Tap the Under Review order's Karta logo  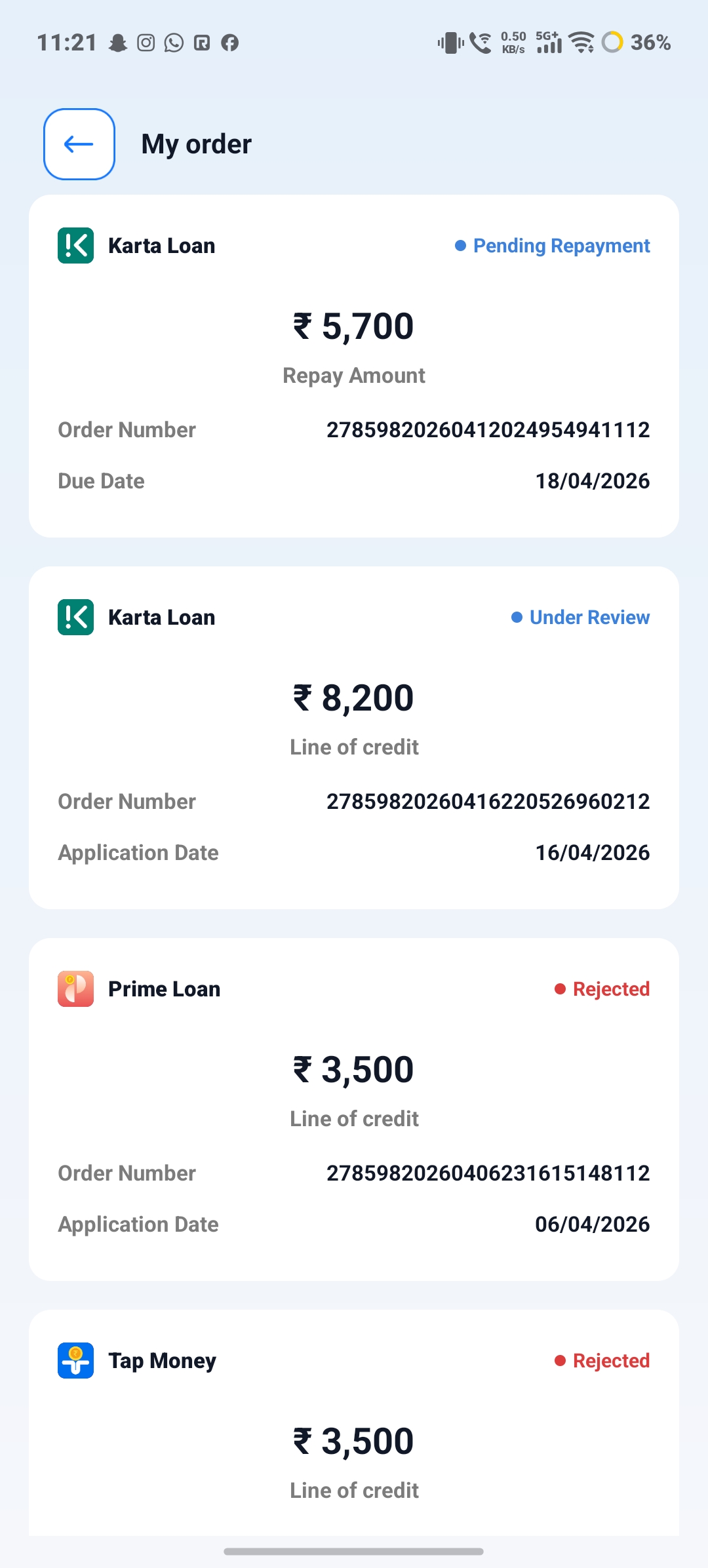75,617
